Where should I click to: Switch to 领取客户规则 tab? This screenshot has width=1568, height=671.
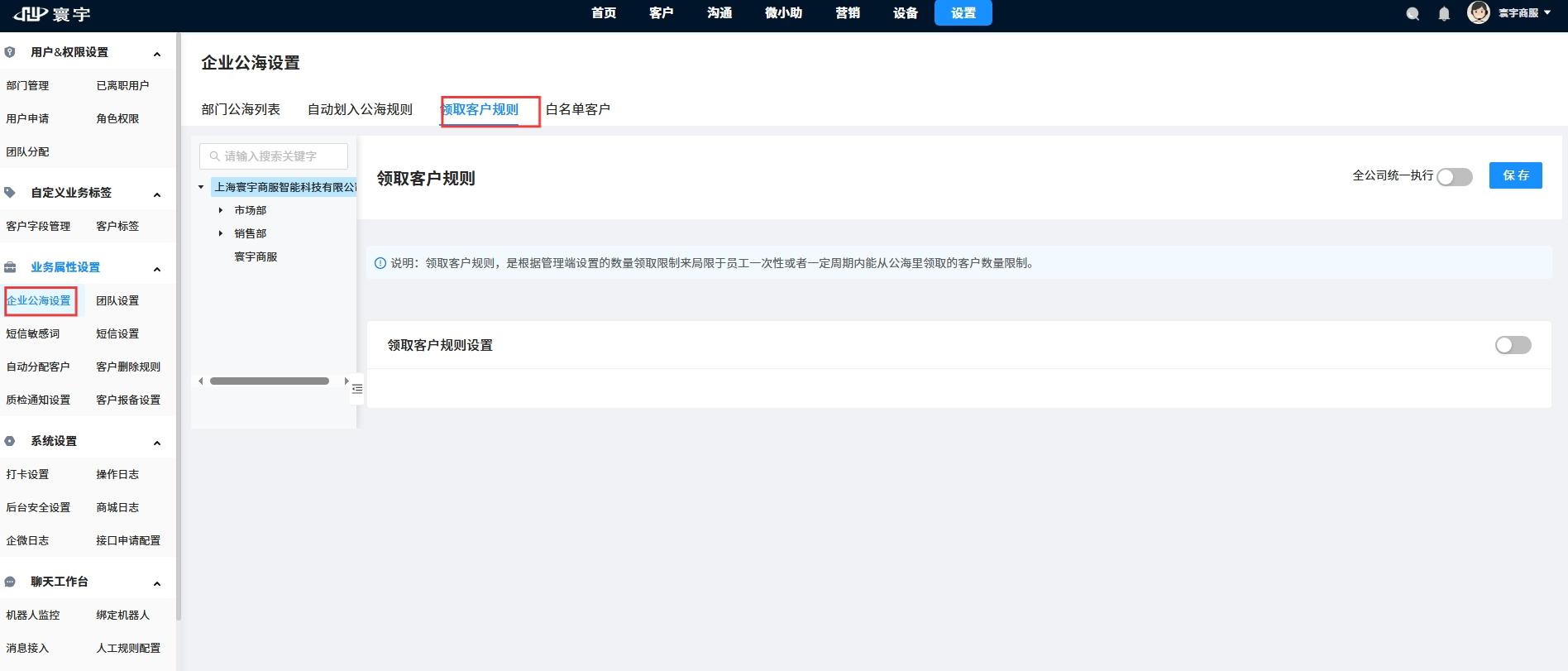[x=480, y=109]
